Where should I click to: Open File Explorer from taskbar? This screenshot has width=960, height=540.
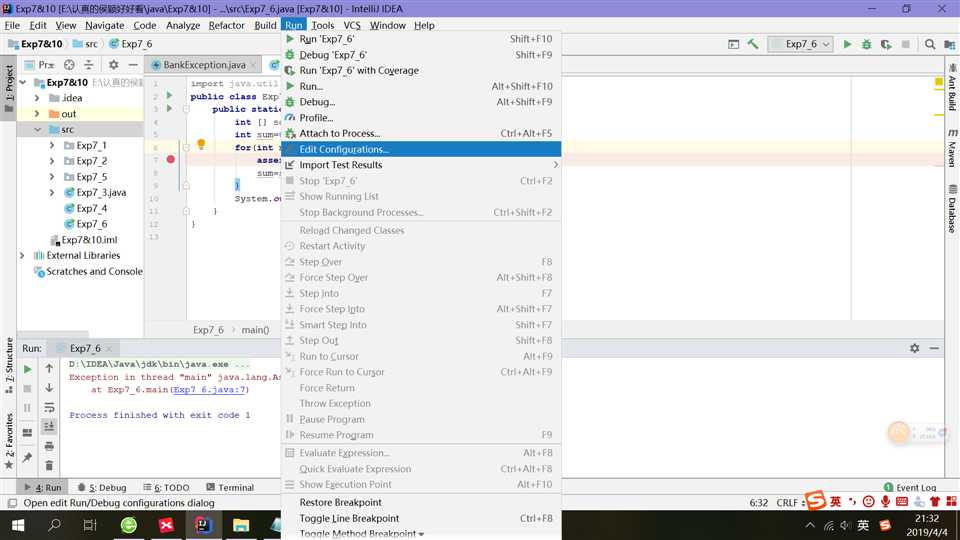click(x=241, y=525)
